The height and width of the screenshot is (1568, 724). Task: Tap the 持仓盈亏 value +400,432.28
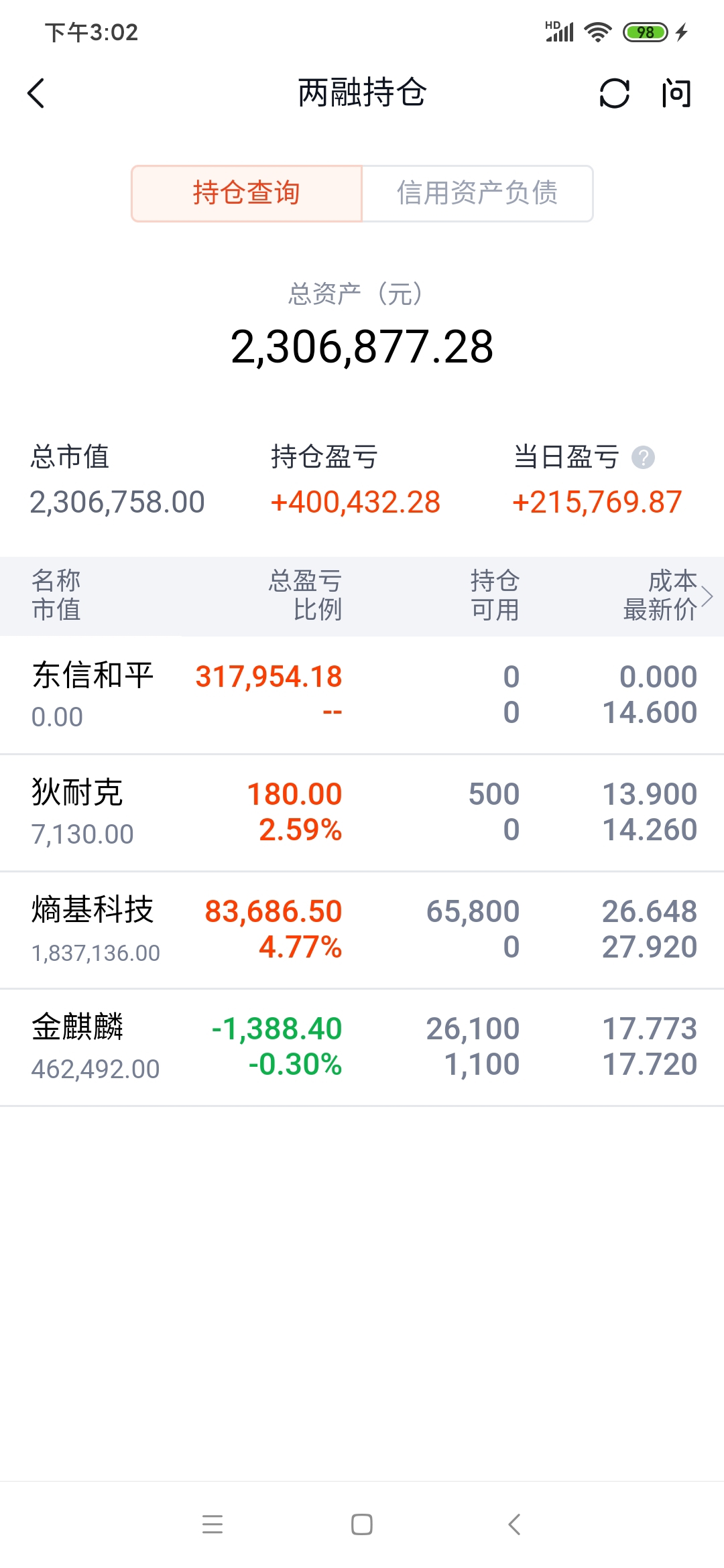tap(355, 503)
